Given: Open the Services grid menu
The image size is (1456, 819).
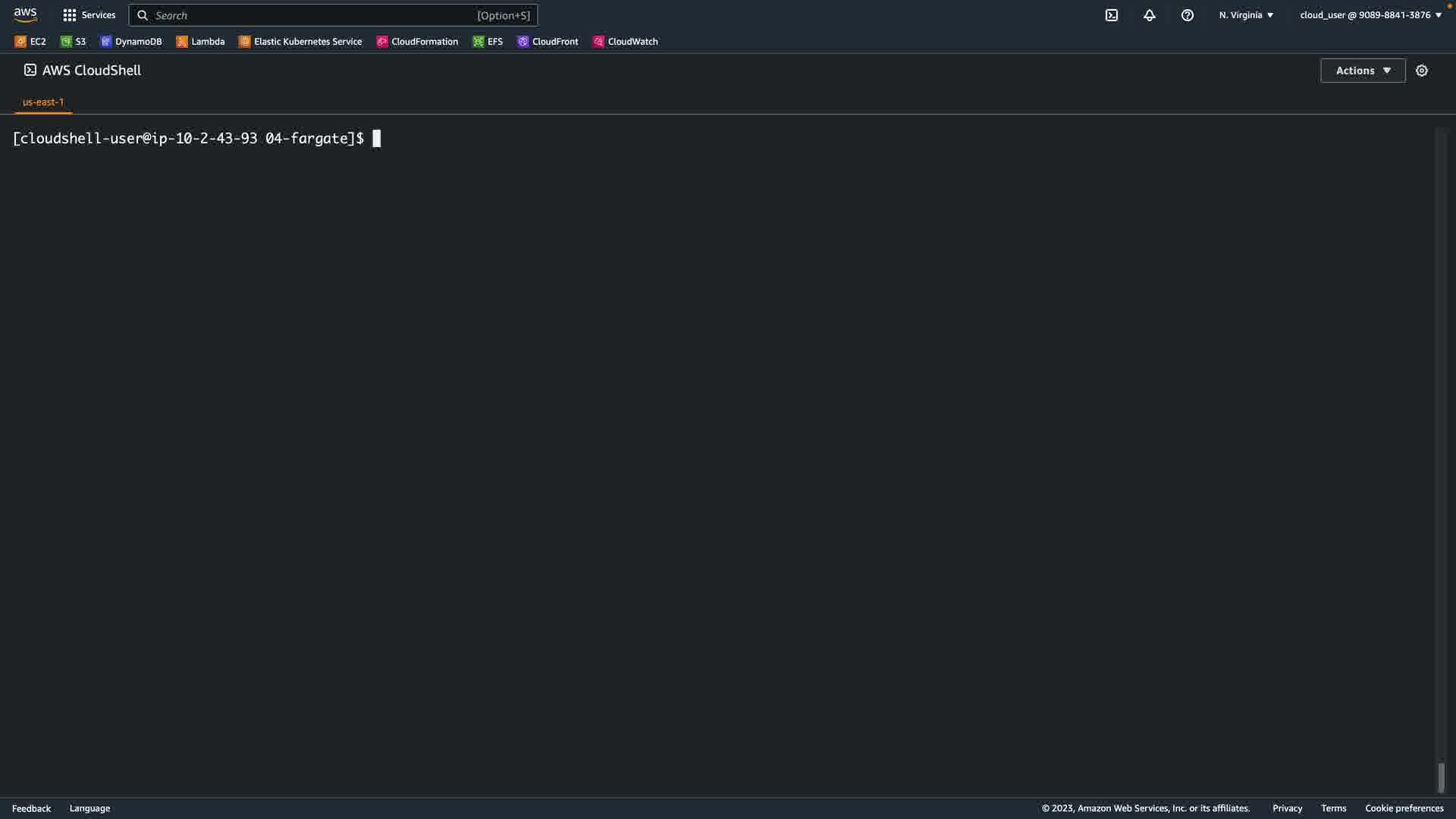Looking at the screenshot, I should coord(89,15).
